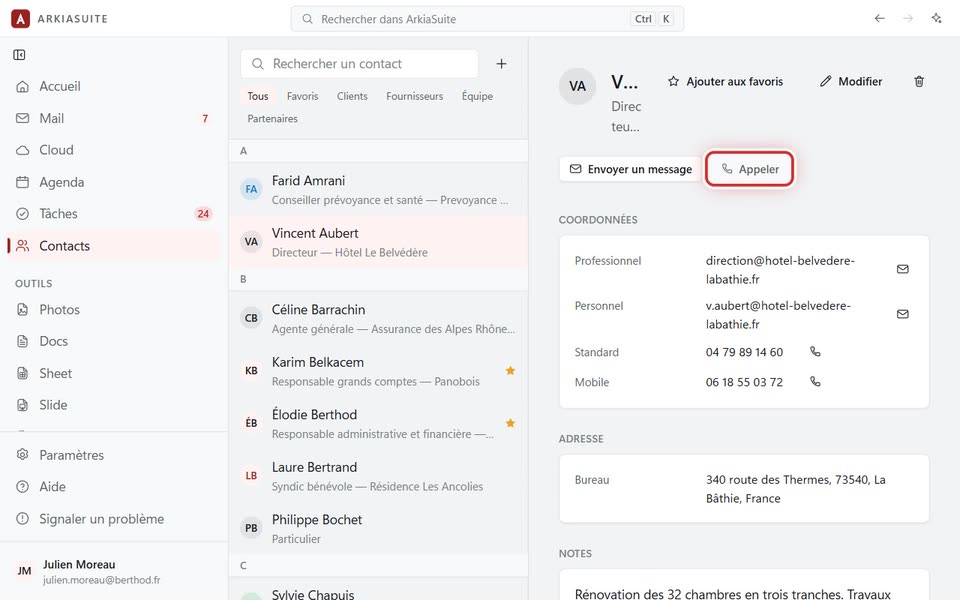Image resolution: width=960 pixels, height=600 pixels.
Task: Open contact Farid Amrani
Action: 378,190
